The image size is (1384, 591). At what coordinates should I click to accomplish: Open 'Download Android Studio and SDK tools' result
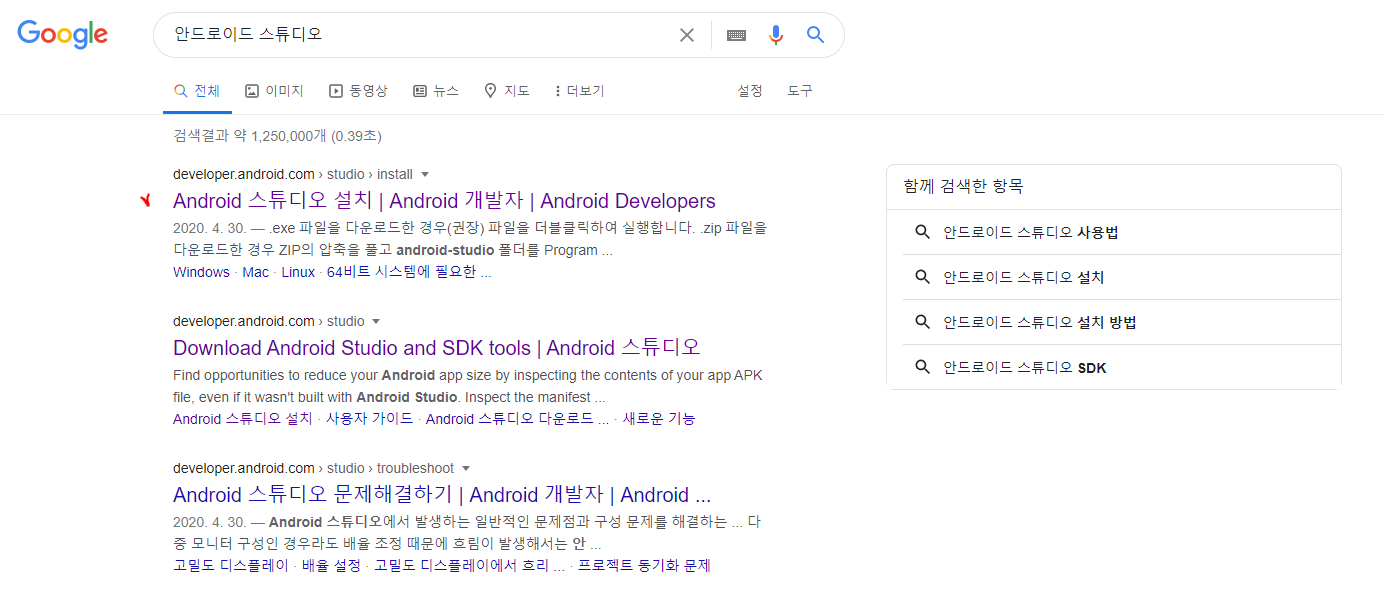coord(437,348)
